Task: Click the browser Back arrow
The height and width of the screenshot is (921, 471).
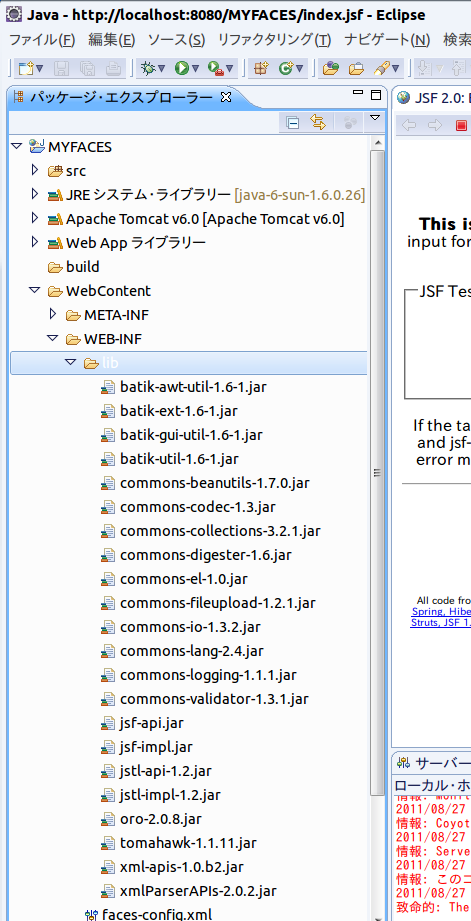Action: pos(409,125)
